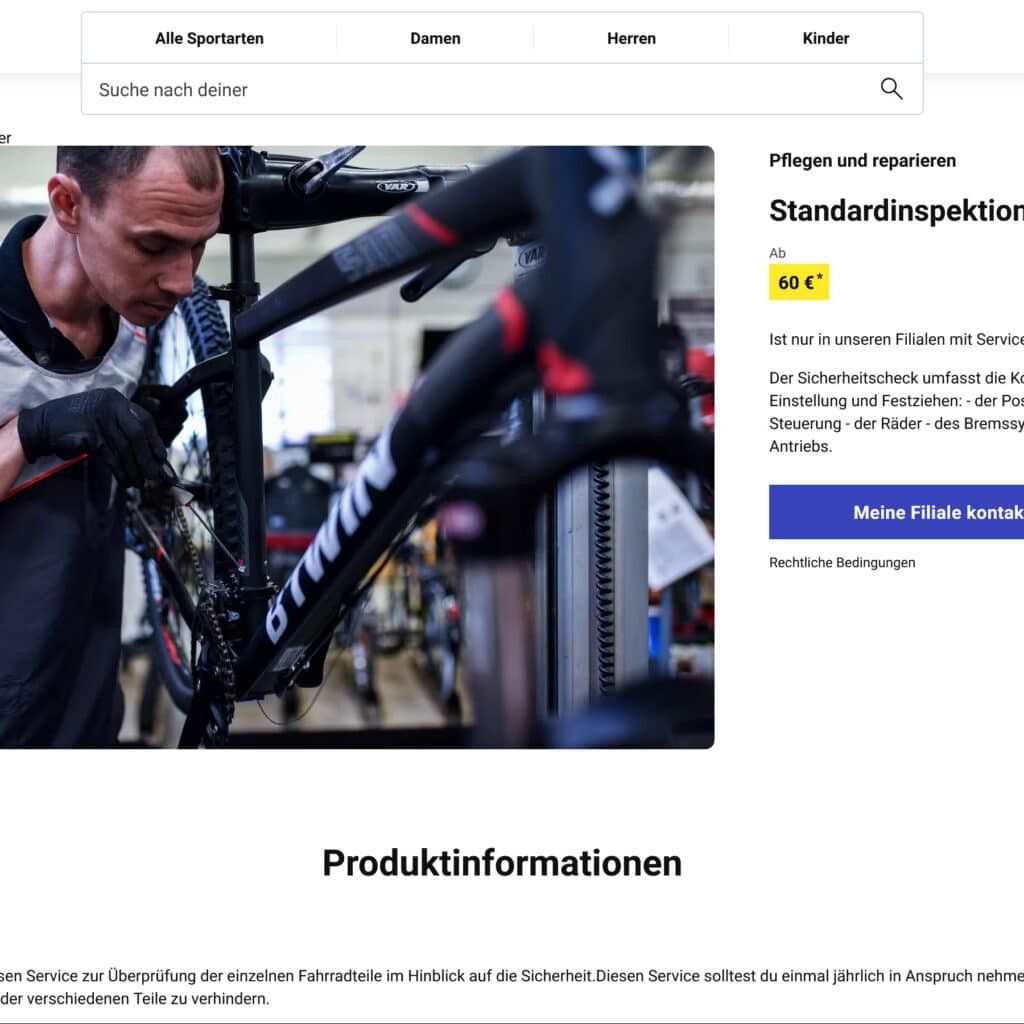Click the 'Ist nur in unseren Filialen' availability text
Image resolution: width=1024 pixels, height=1024 pixels.
tap(897, 340)
